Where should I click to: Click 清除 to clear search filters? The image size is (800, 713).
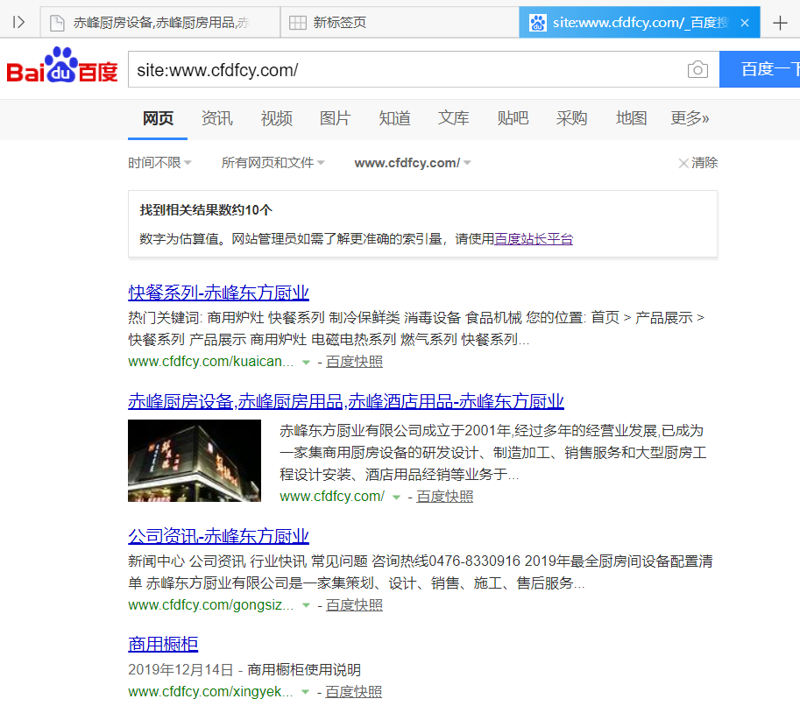[698, 163]
